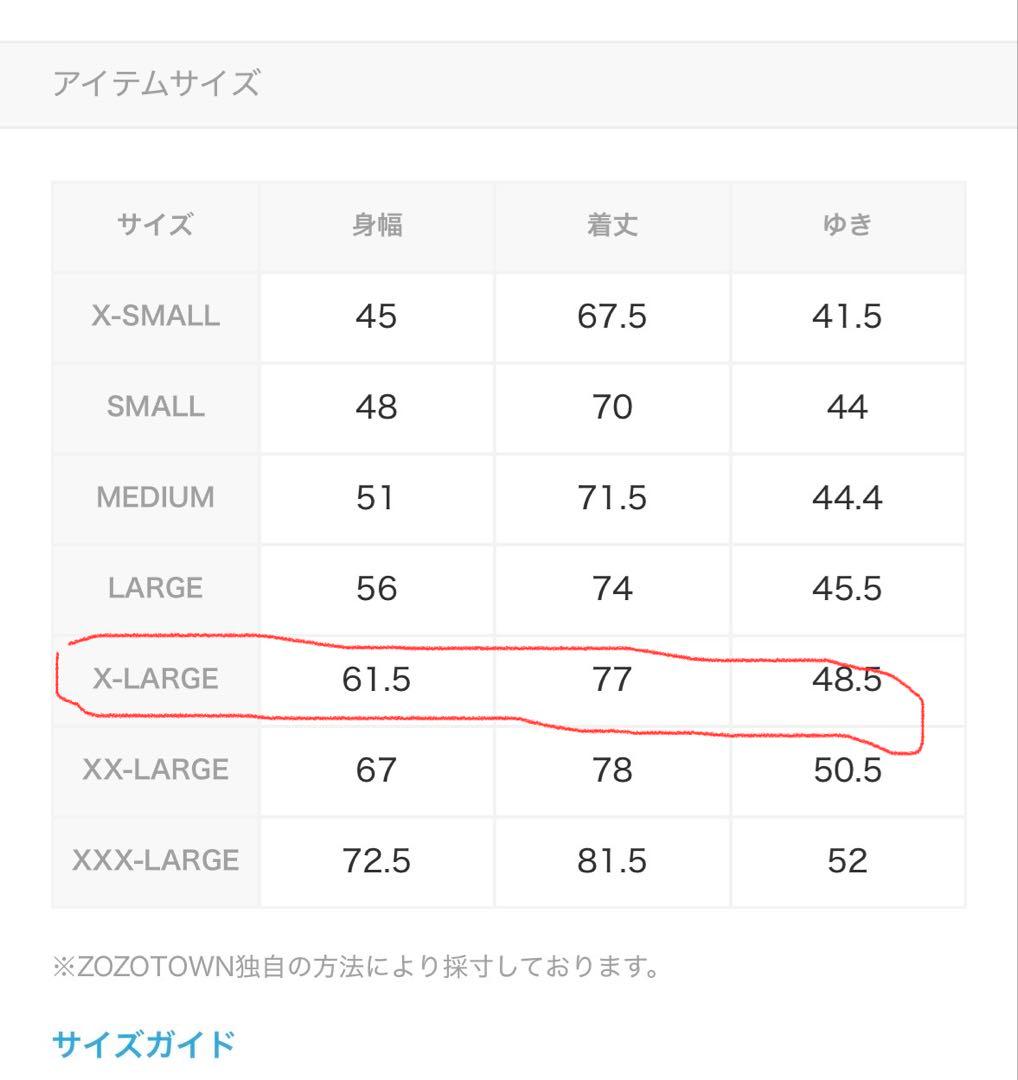Viewport: 1018px width, 1080px height.
Task: Click the ZOZOTOWN measurement note text
Action: (x=356, y=967)
